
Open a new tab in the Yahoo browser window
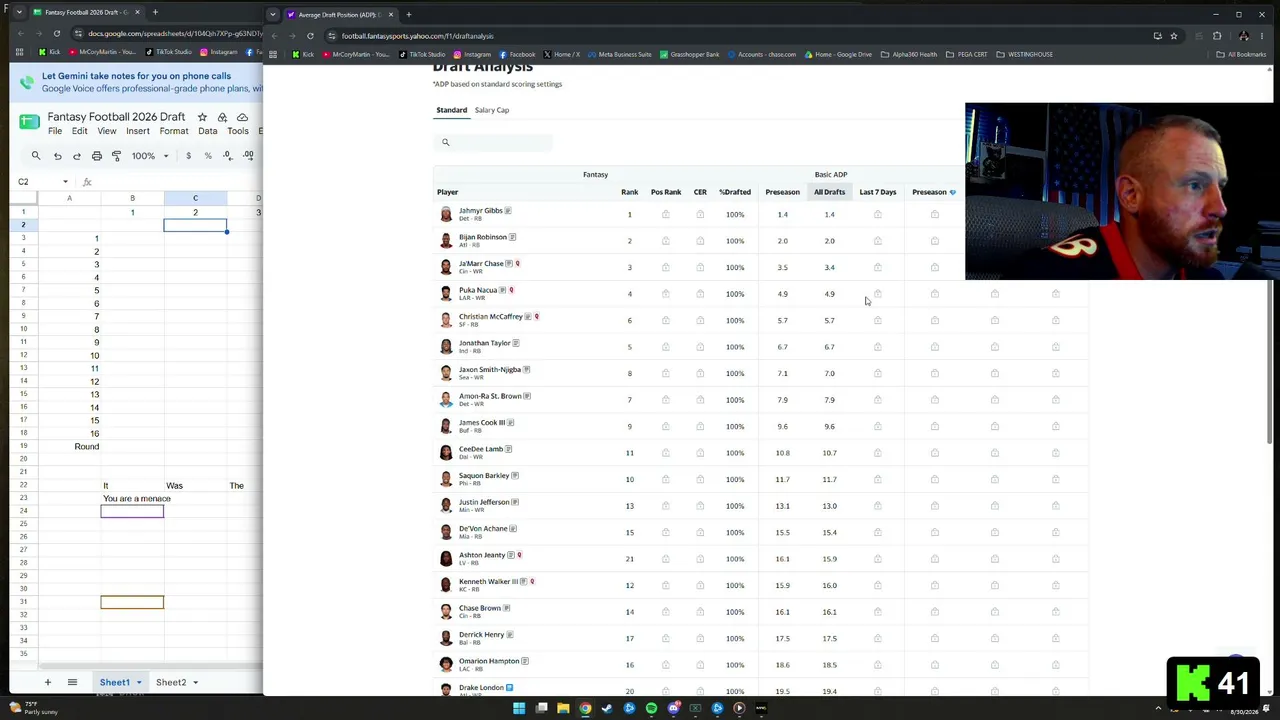408,15
